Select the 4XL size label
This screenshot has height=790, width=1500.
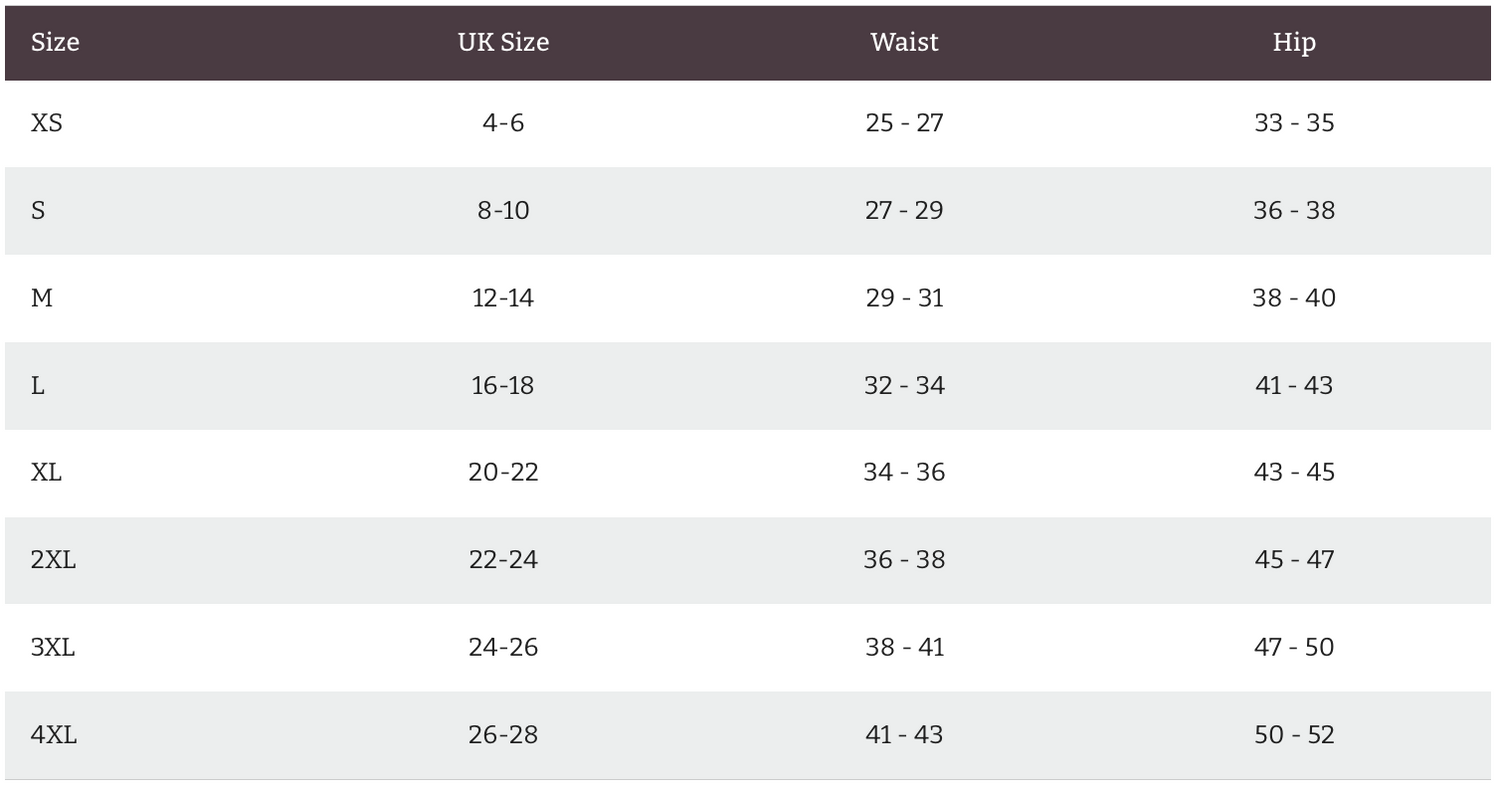(54, 735)
